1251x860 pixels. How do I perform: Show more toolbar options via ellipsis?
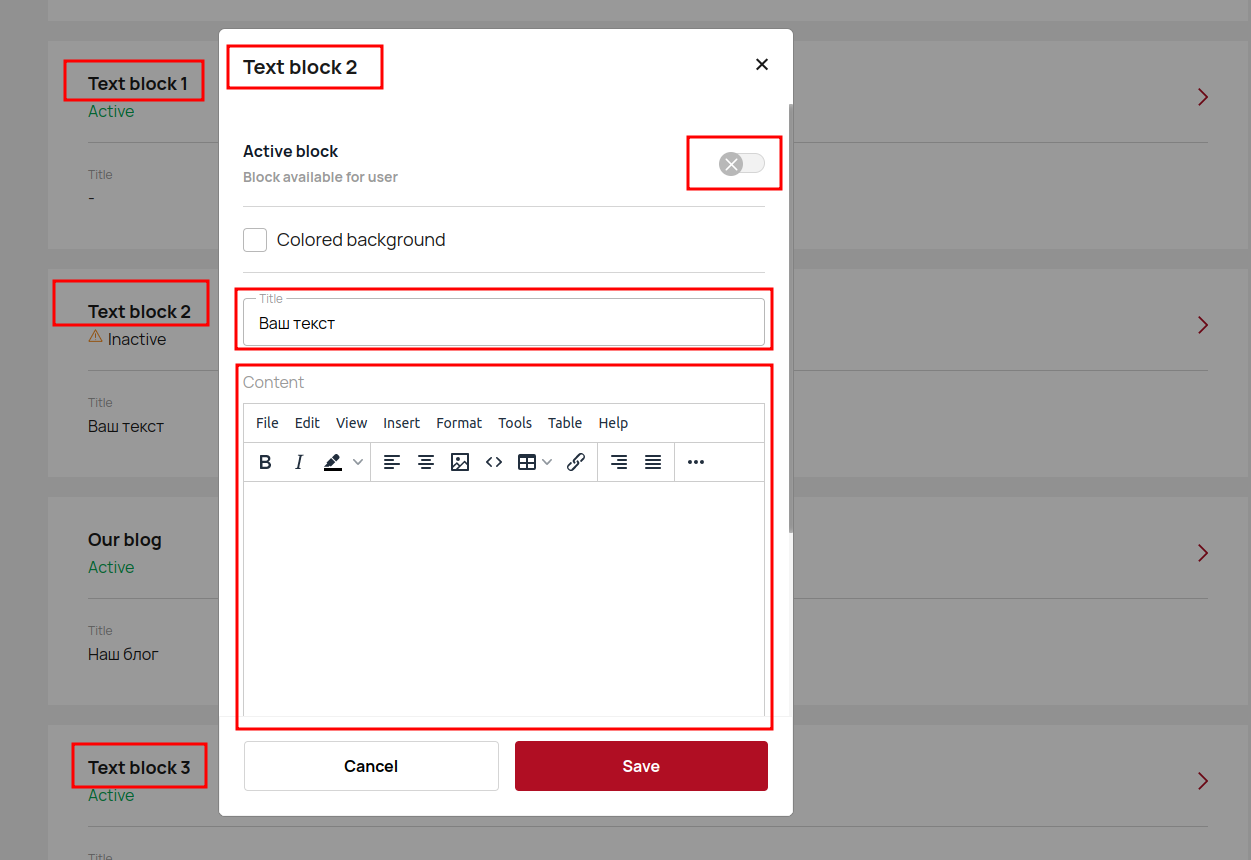[696, 462]
